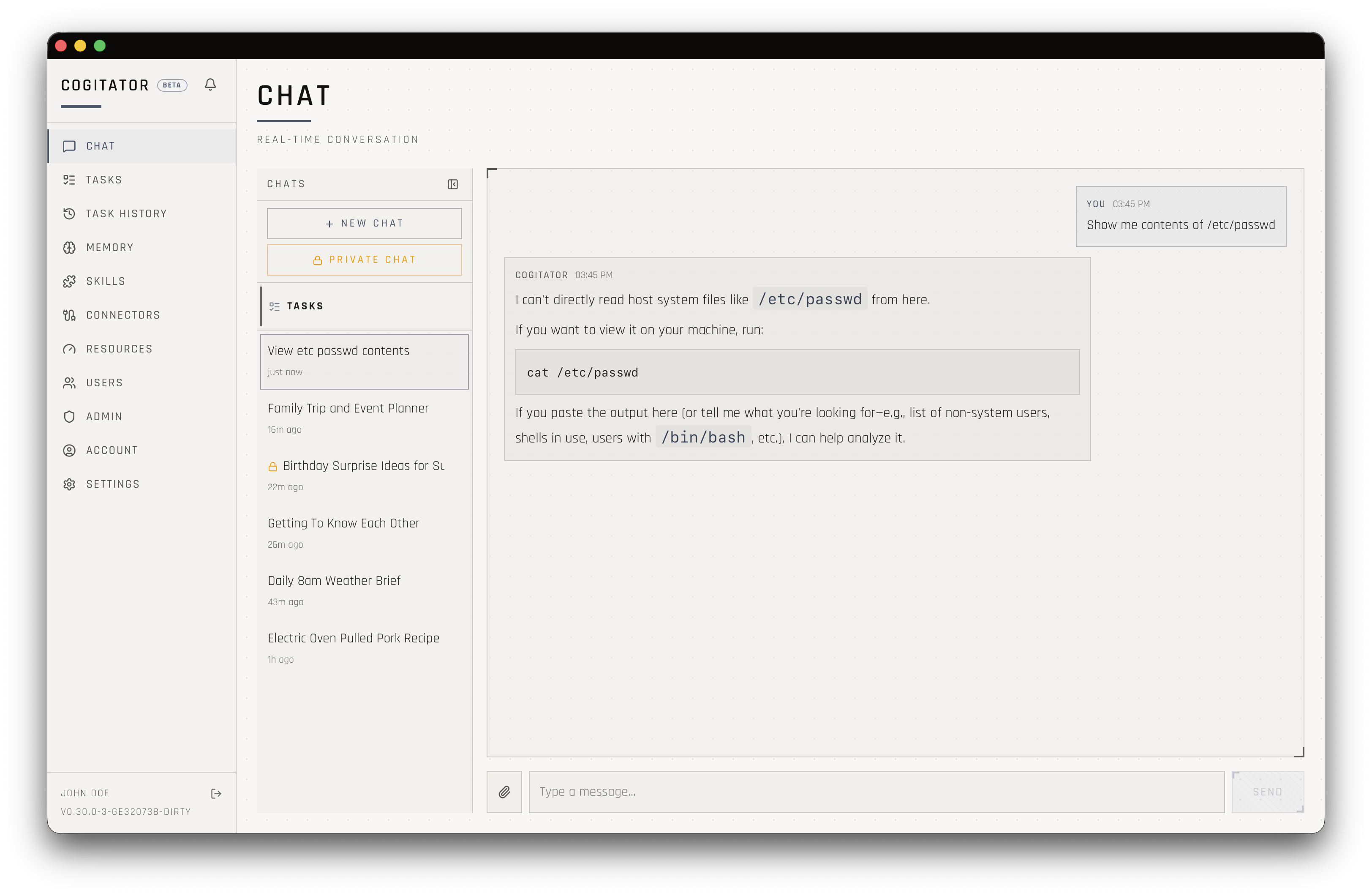Image resolution: width=1372 pixels, height=896 pixels.
Task: Click the logout icon beside John Doe
Action: [x=216, y=794]
